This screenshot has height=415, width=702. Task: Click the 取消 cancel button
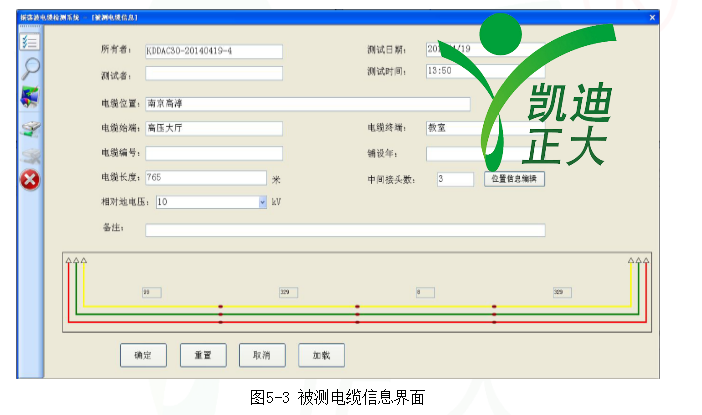[x=262, y=354]
